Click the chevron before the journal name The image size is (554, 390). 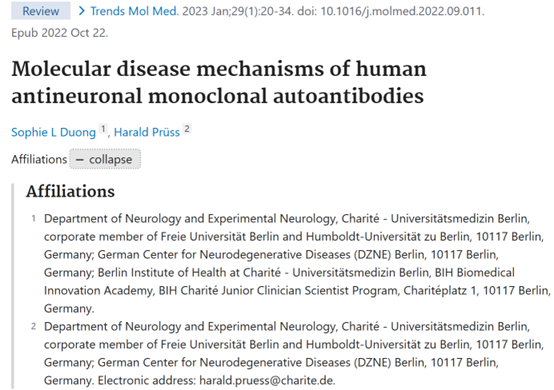[82, 11]
